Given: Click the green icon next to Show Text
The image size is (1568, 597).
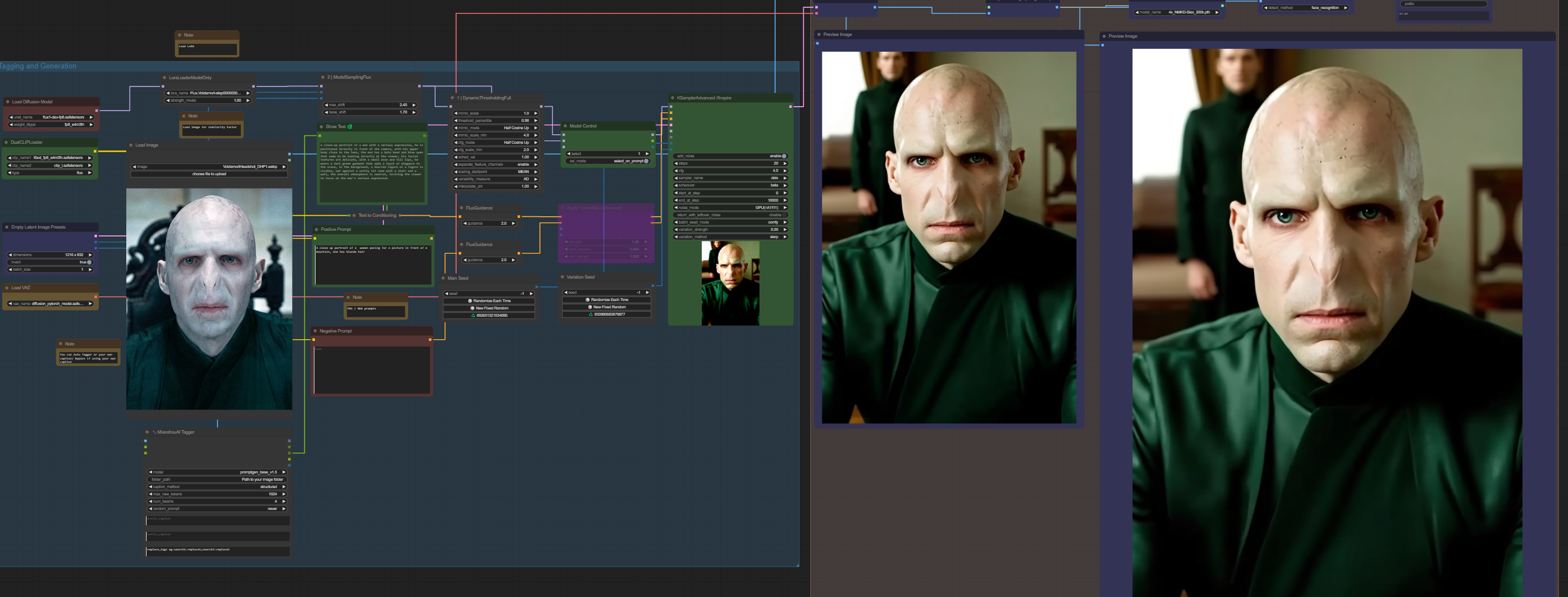Looking at the screenshot, I should 350,127.
